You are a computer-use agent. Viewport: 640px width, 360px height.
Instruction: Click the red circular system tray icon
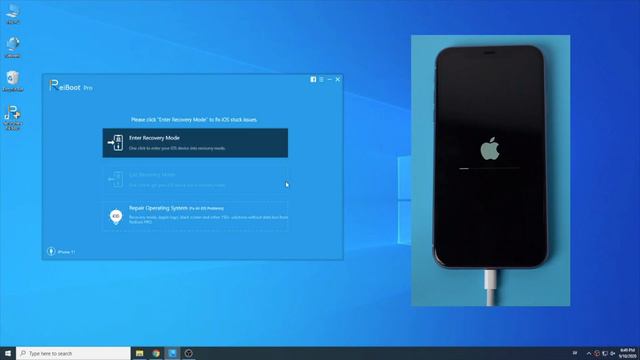[x=597, y=353]
